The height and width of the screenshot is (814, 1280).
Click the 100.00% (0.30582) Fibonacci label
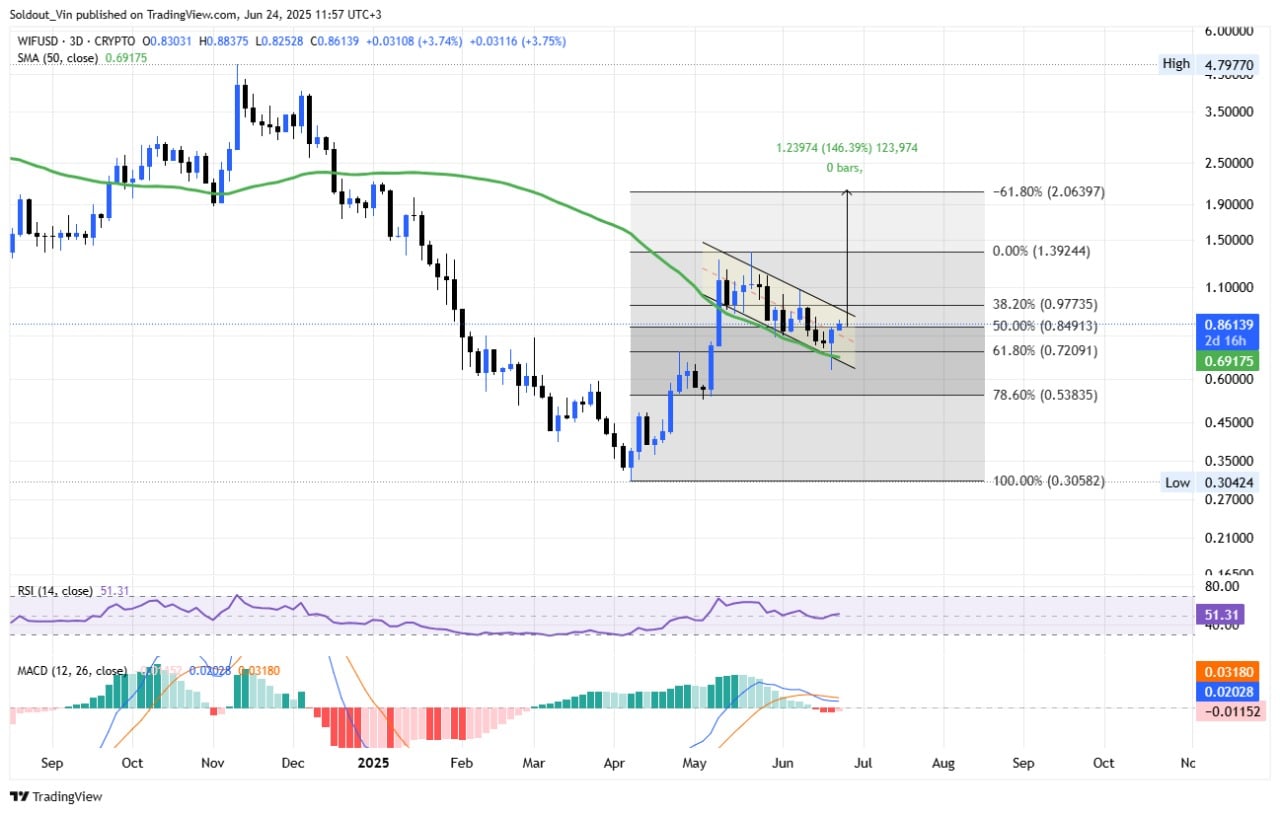[x=1049, y=481]
